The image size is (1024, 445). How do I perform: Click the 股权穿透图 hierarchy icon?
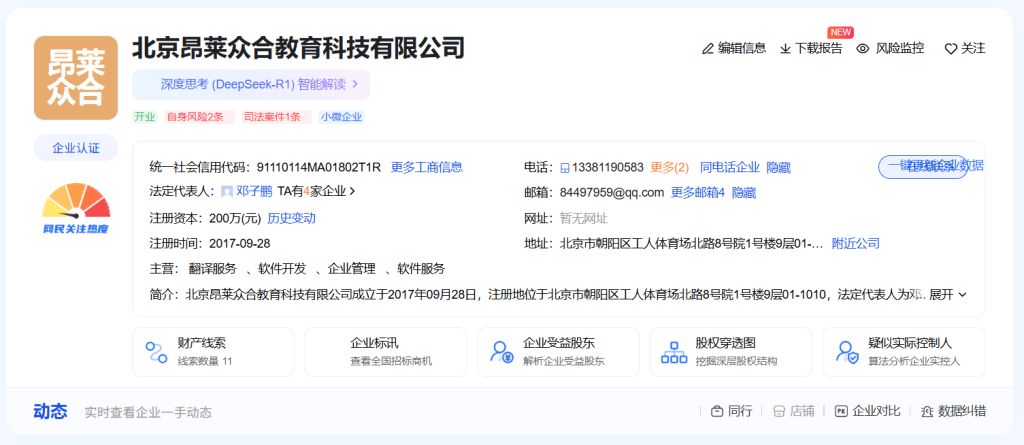point(674,352)
